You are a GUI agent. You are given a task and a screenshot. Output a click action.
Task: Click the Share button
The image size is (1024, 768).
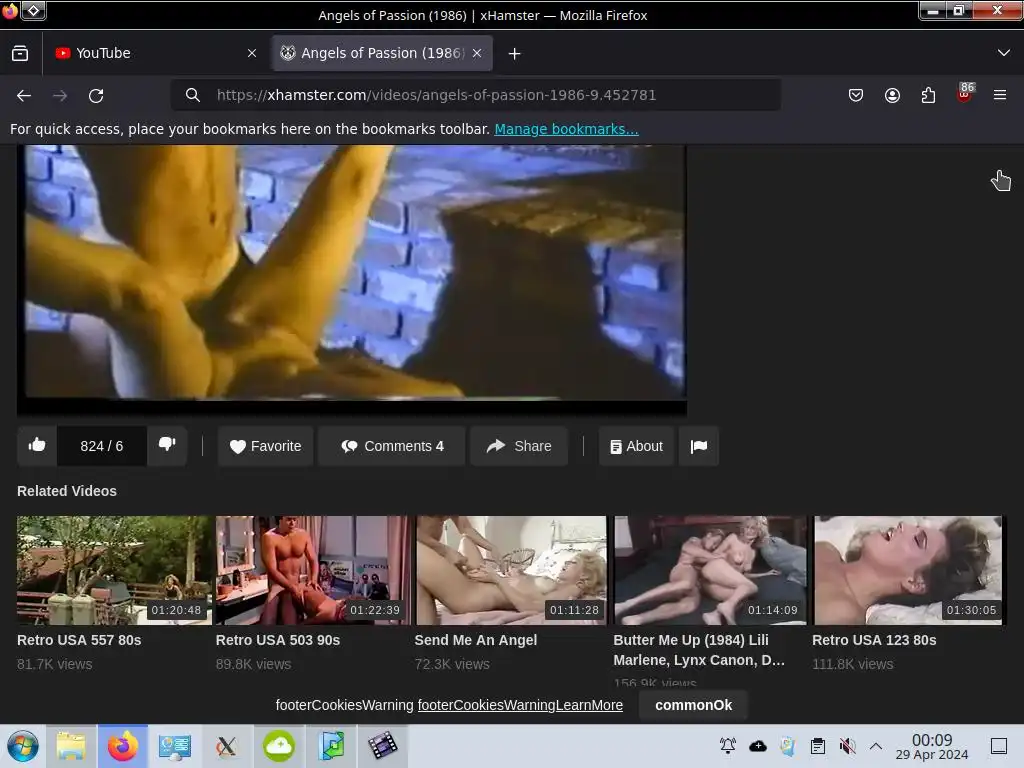point(519,446)
